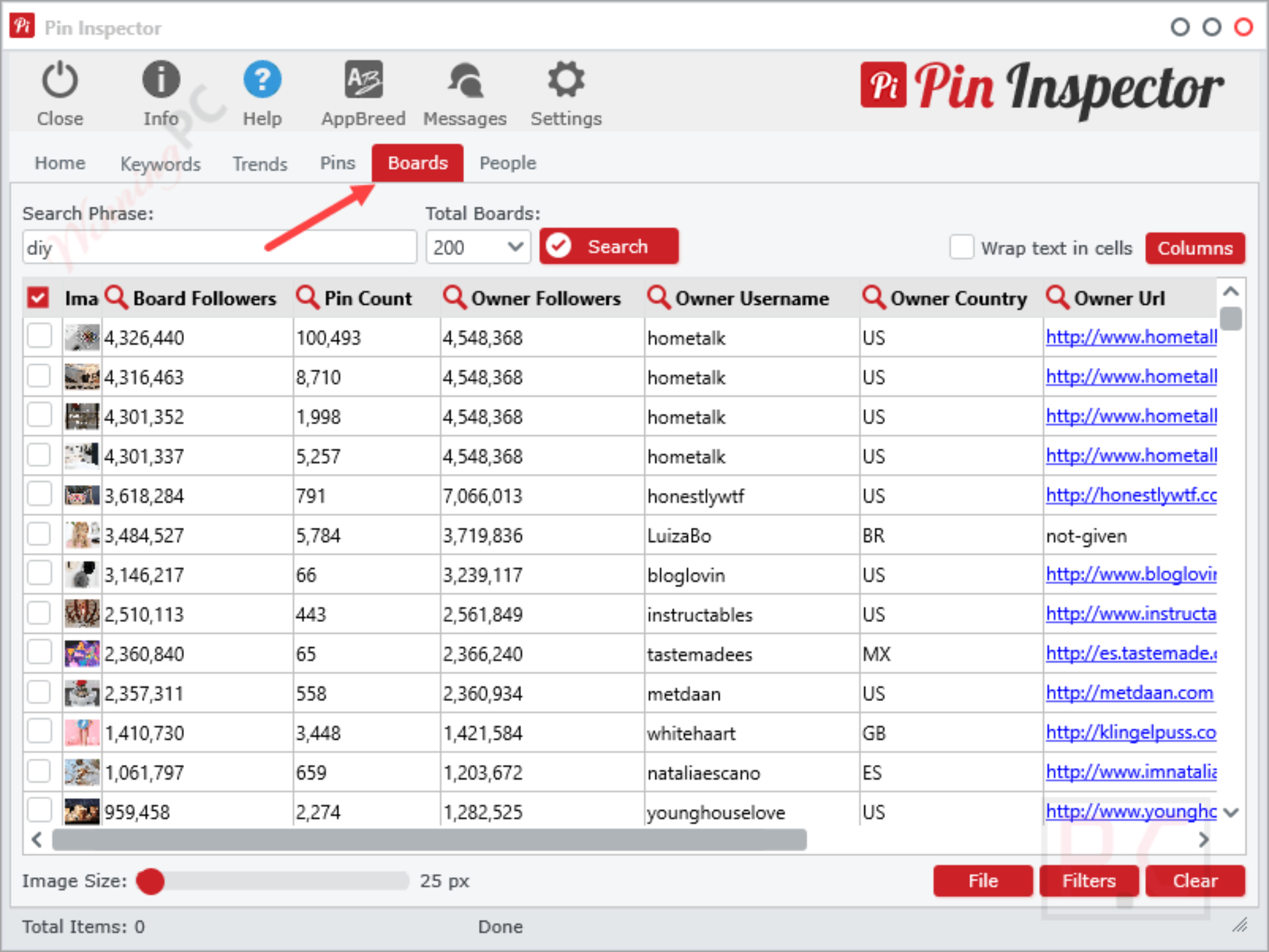Click the board thumbnail in whitehaart row
The image size is (1269, 952).
(82, 733)
